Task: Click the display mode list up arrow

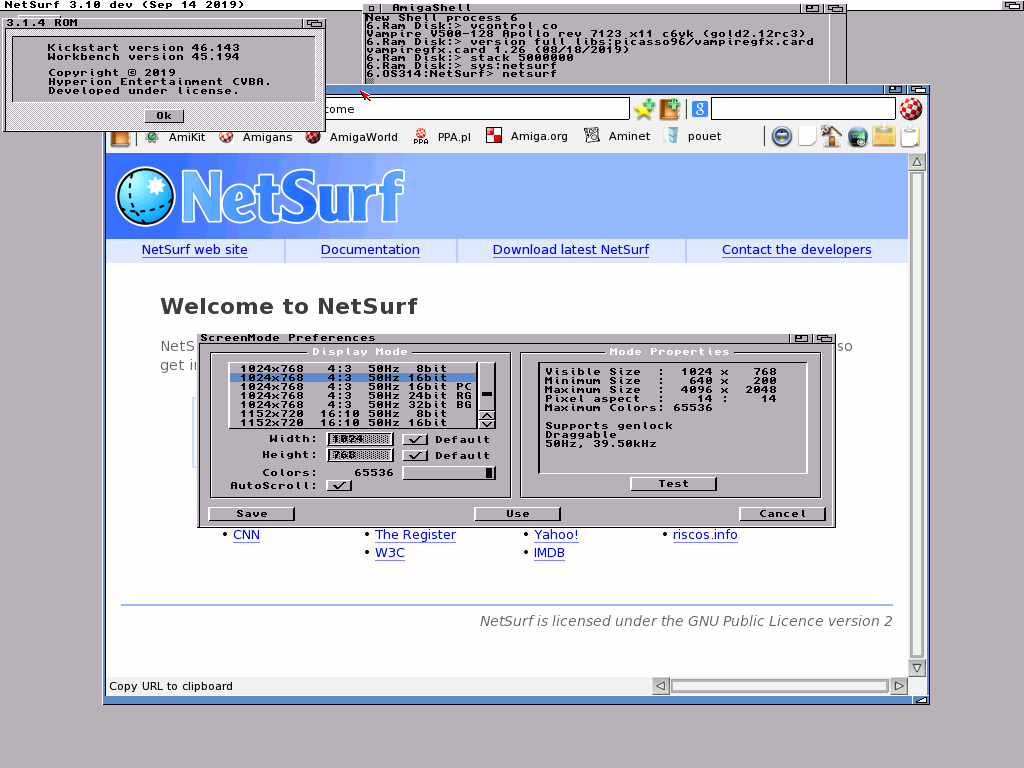Action: 487,415
